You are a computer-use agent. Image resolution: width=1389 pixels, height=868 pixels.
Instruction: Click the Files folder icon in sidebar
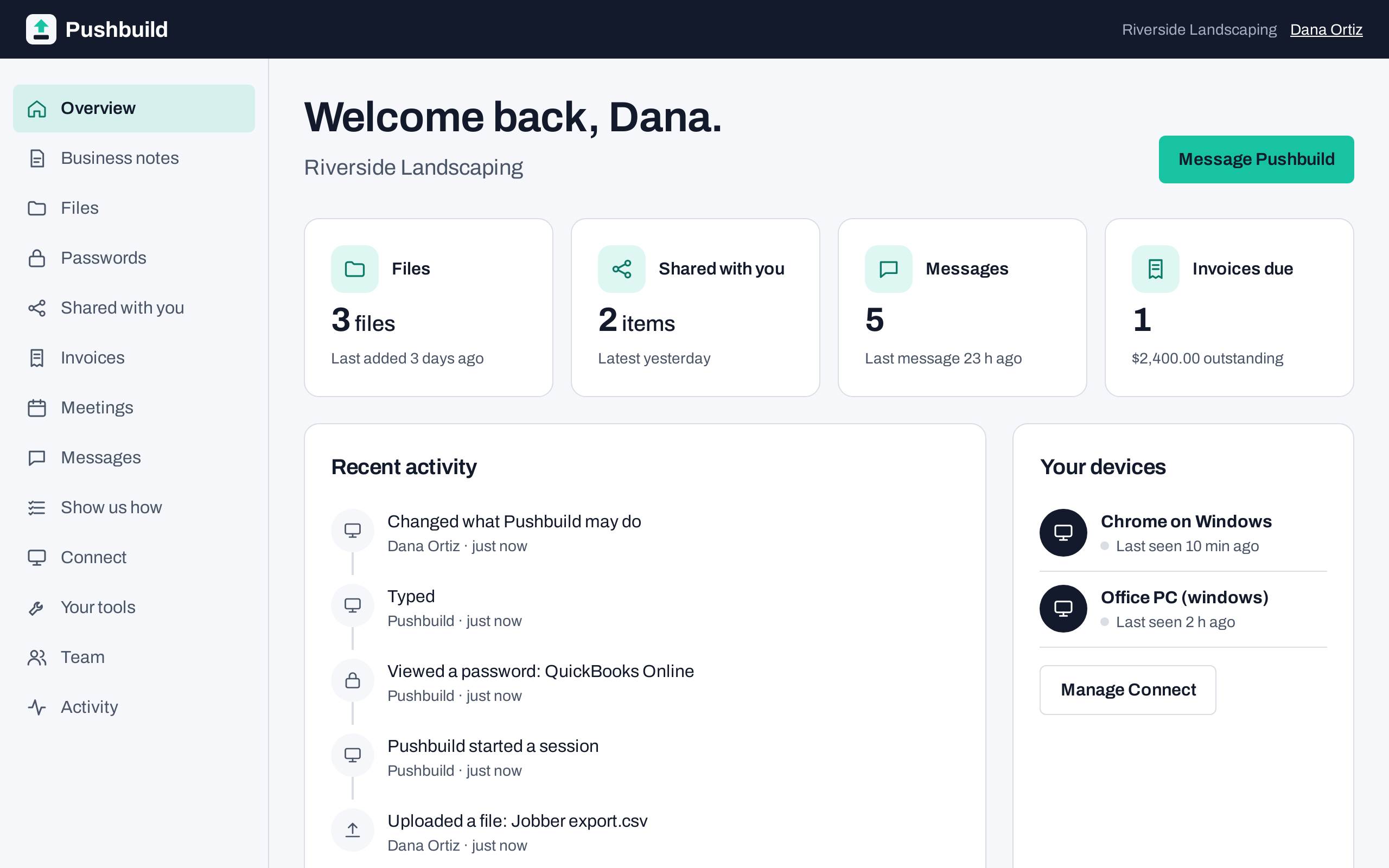[x=37, y=208]
